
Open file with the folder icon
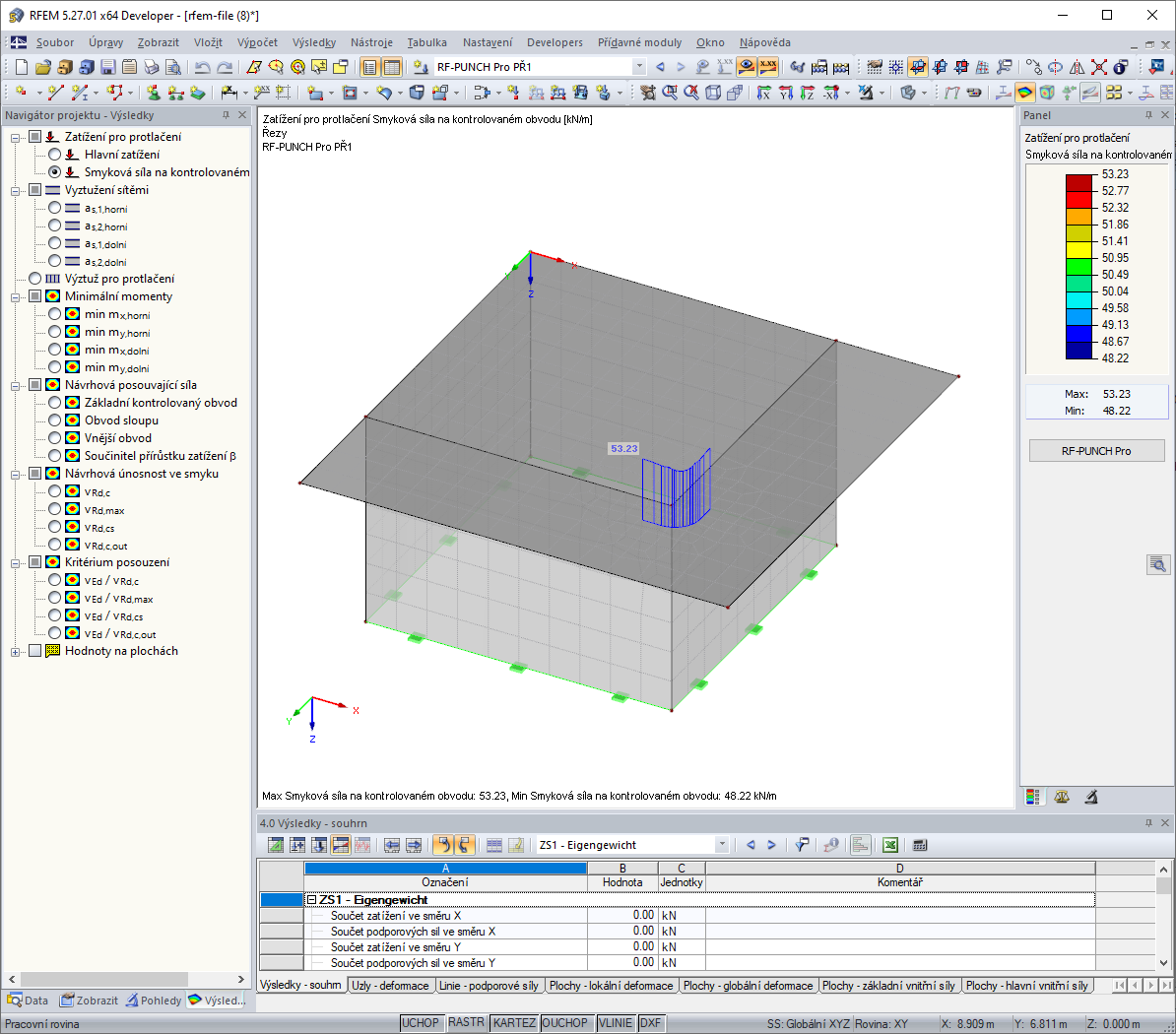point(42,68)
